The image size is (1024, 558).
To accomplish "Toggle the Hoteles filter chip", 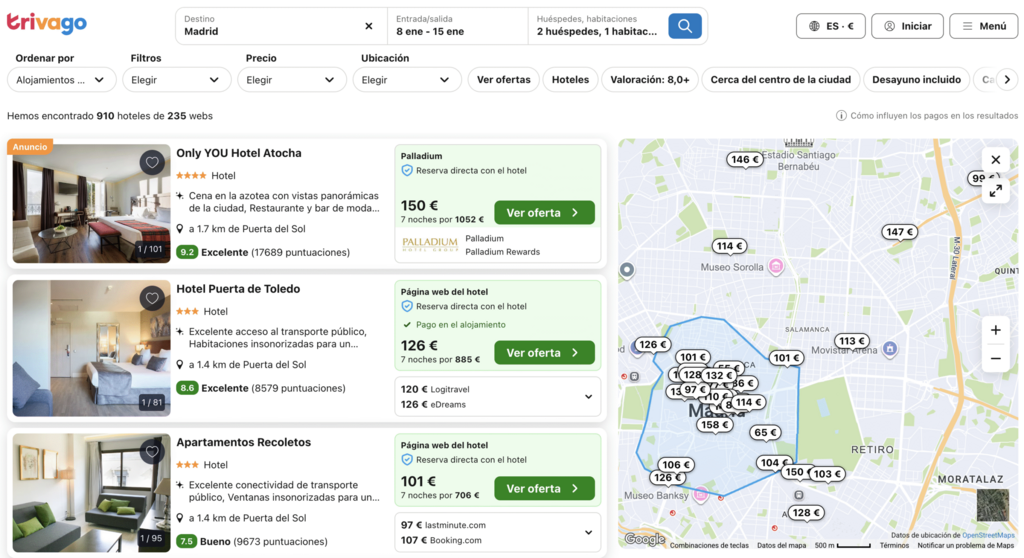I will point(570,80).
